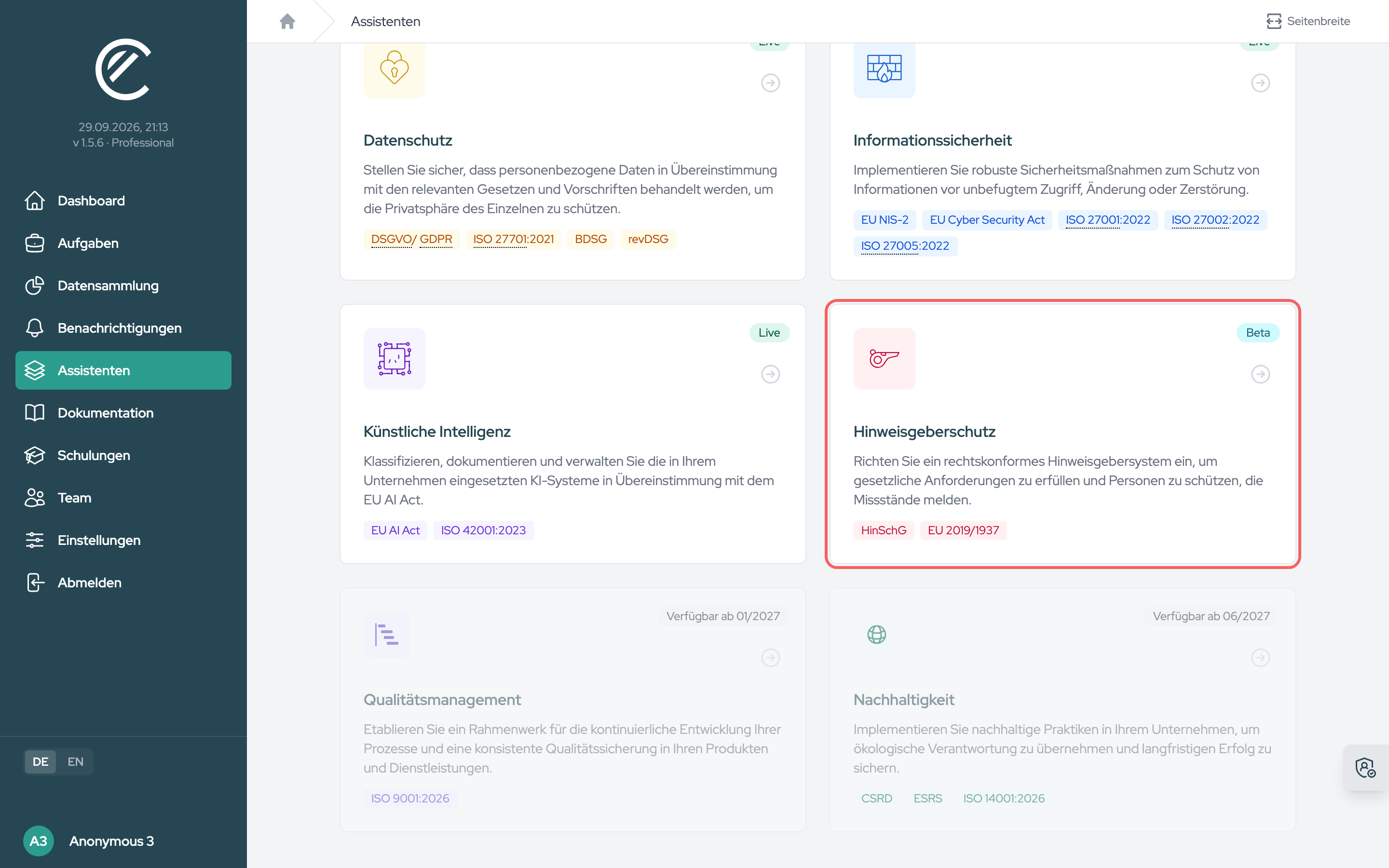This screenshot has width=1389, height=868.
Task: Click the Informationssicherheit firewall icon
Action: pos(884,69)
